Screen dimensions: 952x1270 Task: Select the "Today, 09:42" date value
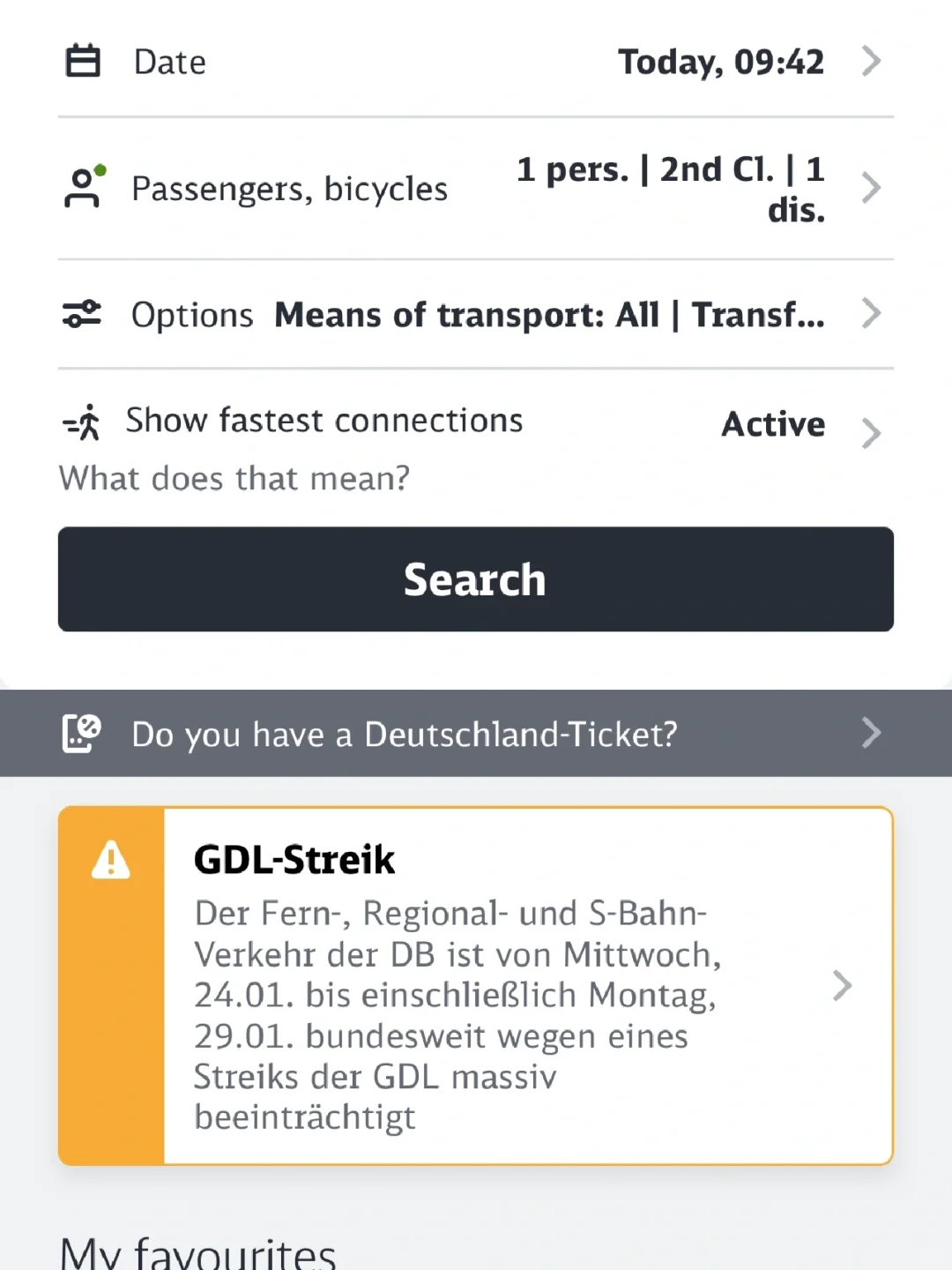[x=720, y=62]
